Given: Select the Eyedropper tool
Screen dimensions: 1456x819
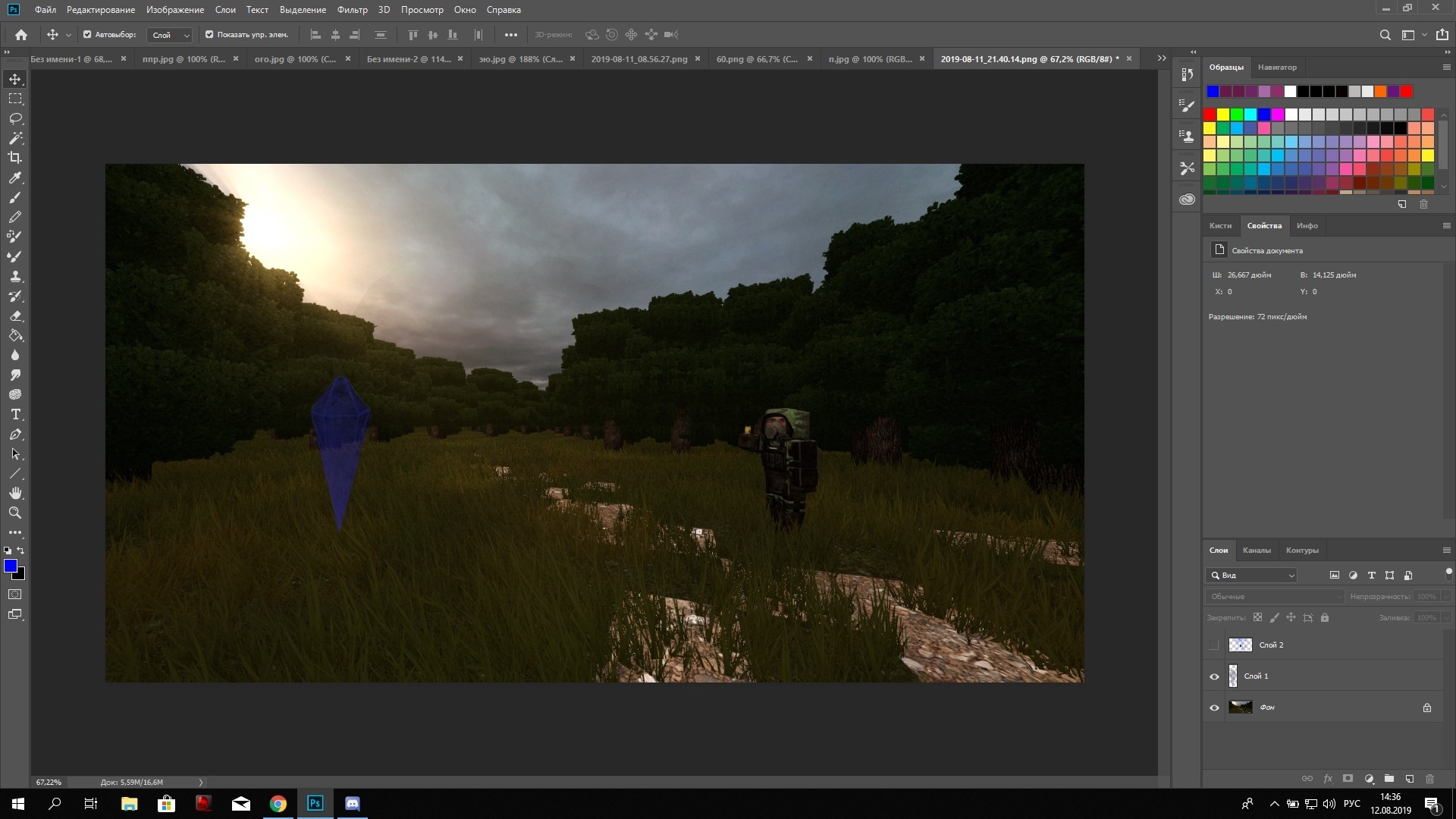Looking at the screenshot, I should point(15,178).
